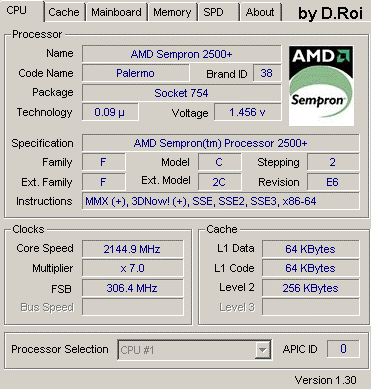This screenshot has height=389, width=371.
Task: Click the empty Bus Speed field
Action: [133, 307]
